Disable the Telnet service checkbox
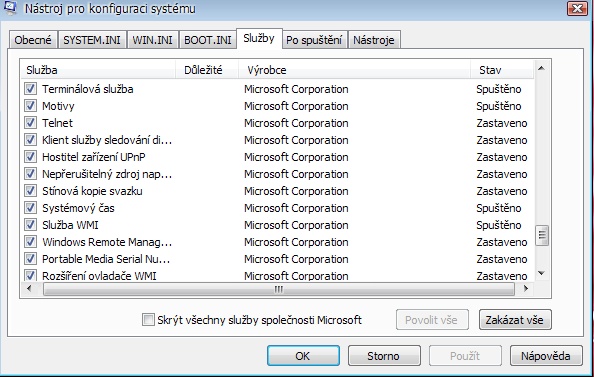This screenshot has height=377, width=594. (x=30, y=123)
